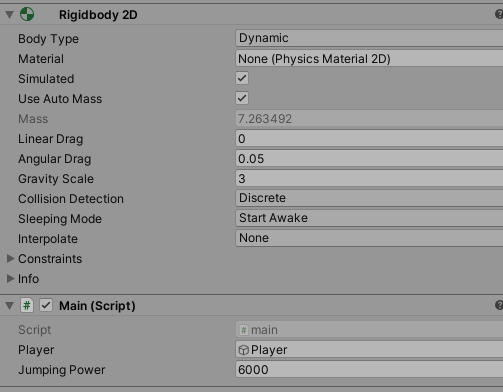Click the Linear Drag label
Viewport: 503px width, 392px height.
(50, 139)
